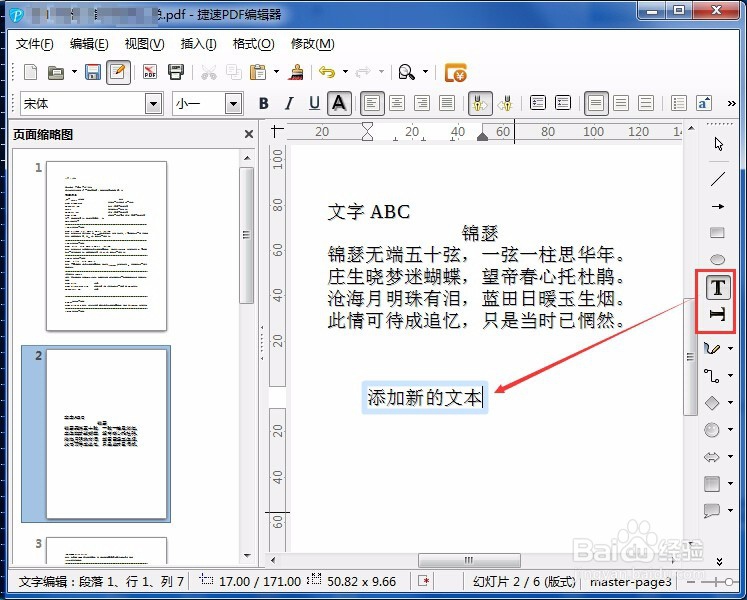Open dropdown arrow beside find magnifier
Screen dimensions: 747x600
[425, 72]
